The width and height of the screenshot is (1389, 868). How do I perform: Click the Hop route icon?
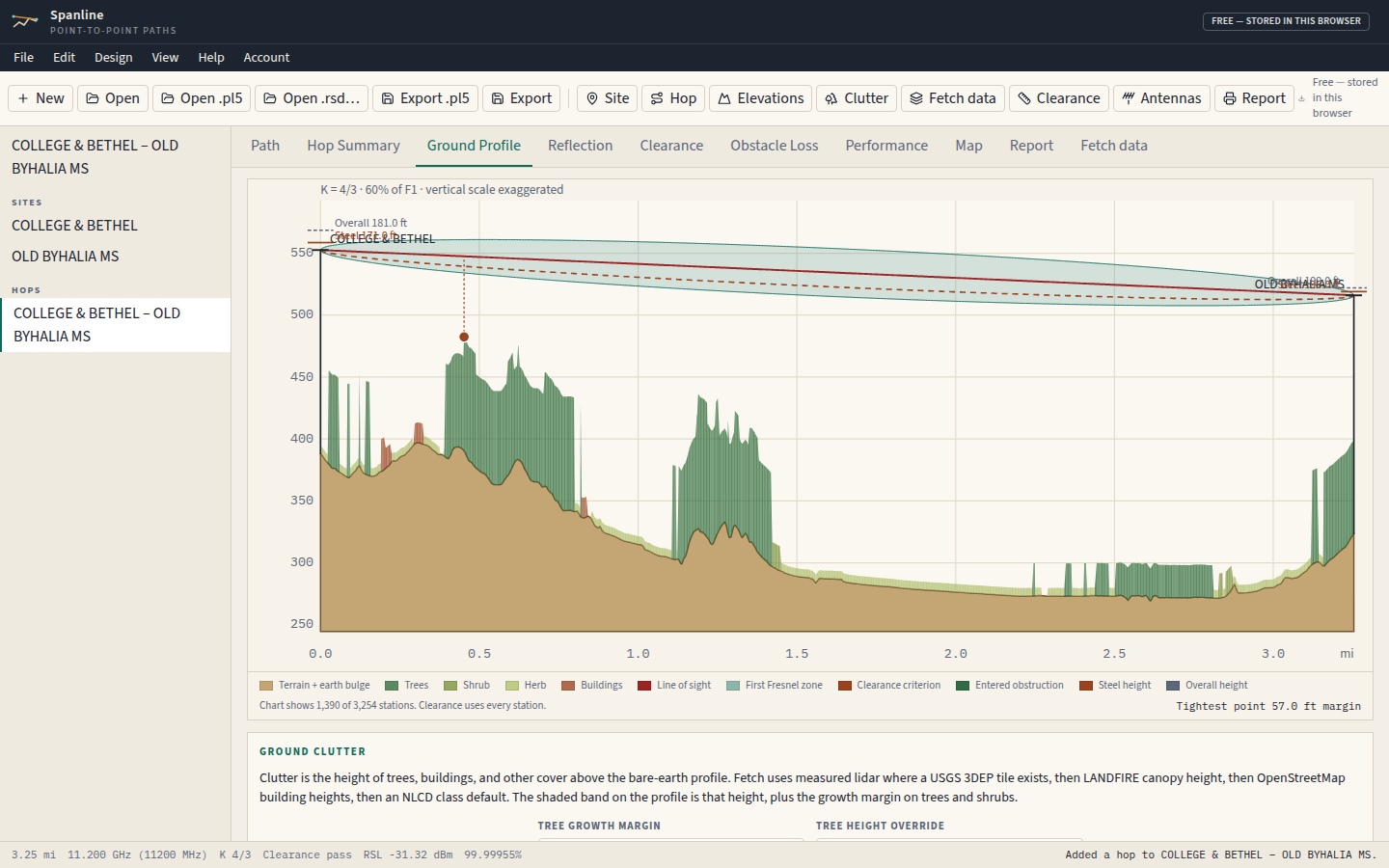(657, 98)
